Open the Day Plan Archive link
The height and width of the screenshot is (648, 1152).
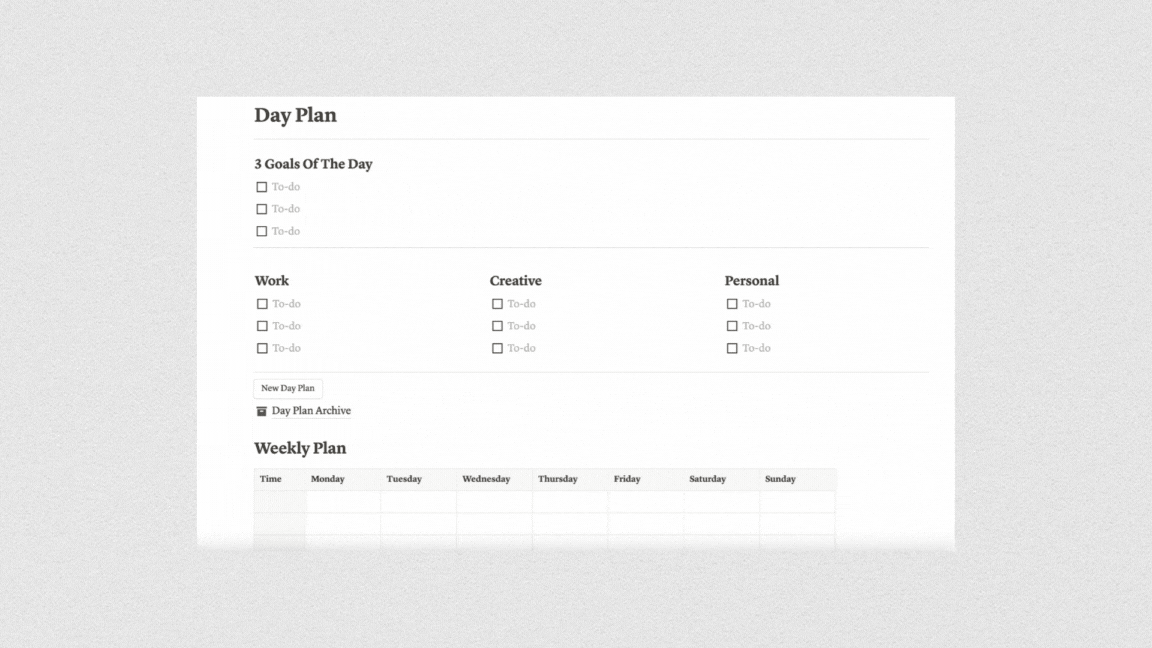[x=311, y=411]
